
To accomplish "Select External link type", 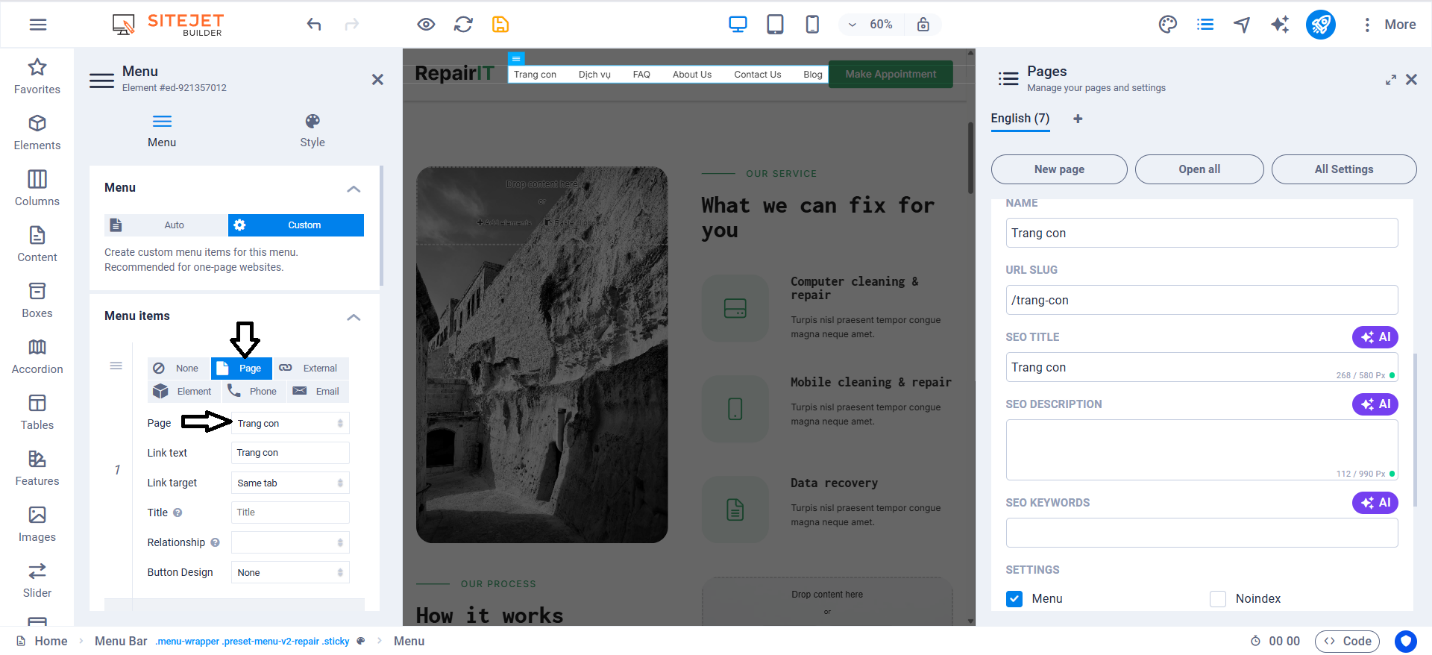I will [x=310, y=368].
